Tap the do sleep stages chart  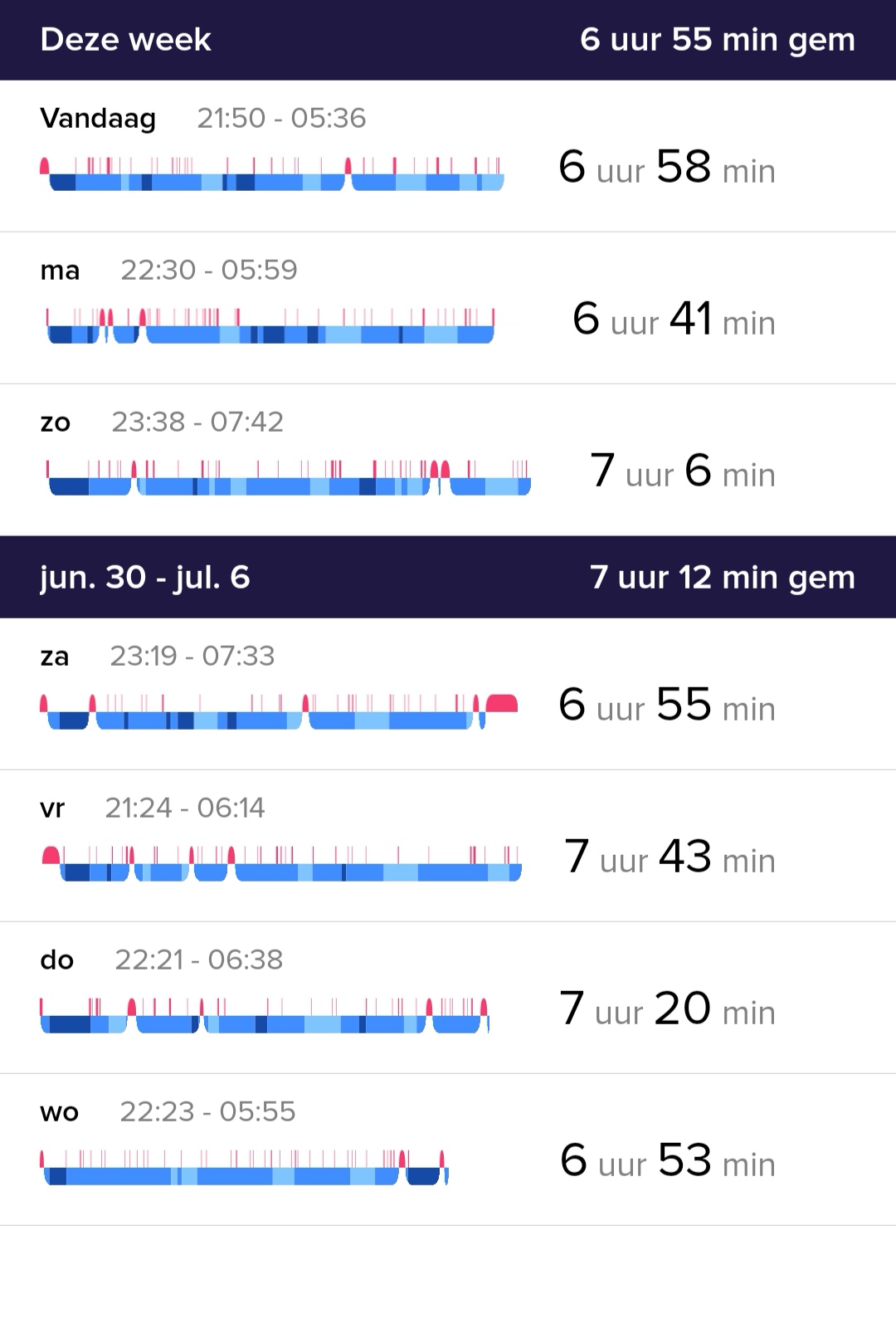pos(264,1017)
